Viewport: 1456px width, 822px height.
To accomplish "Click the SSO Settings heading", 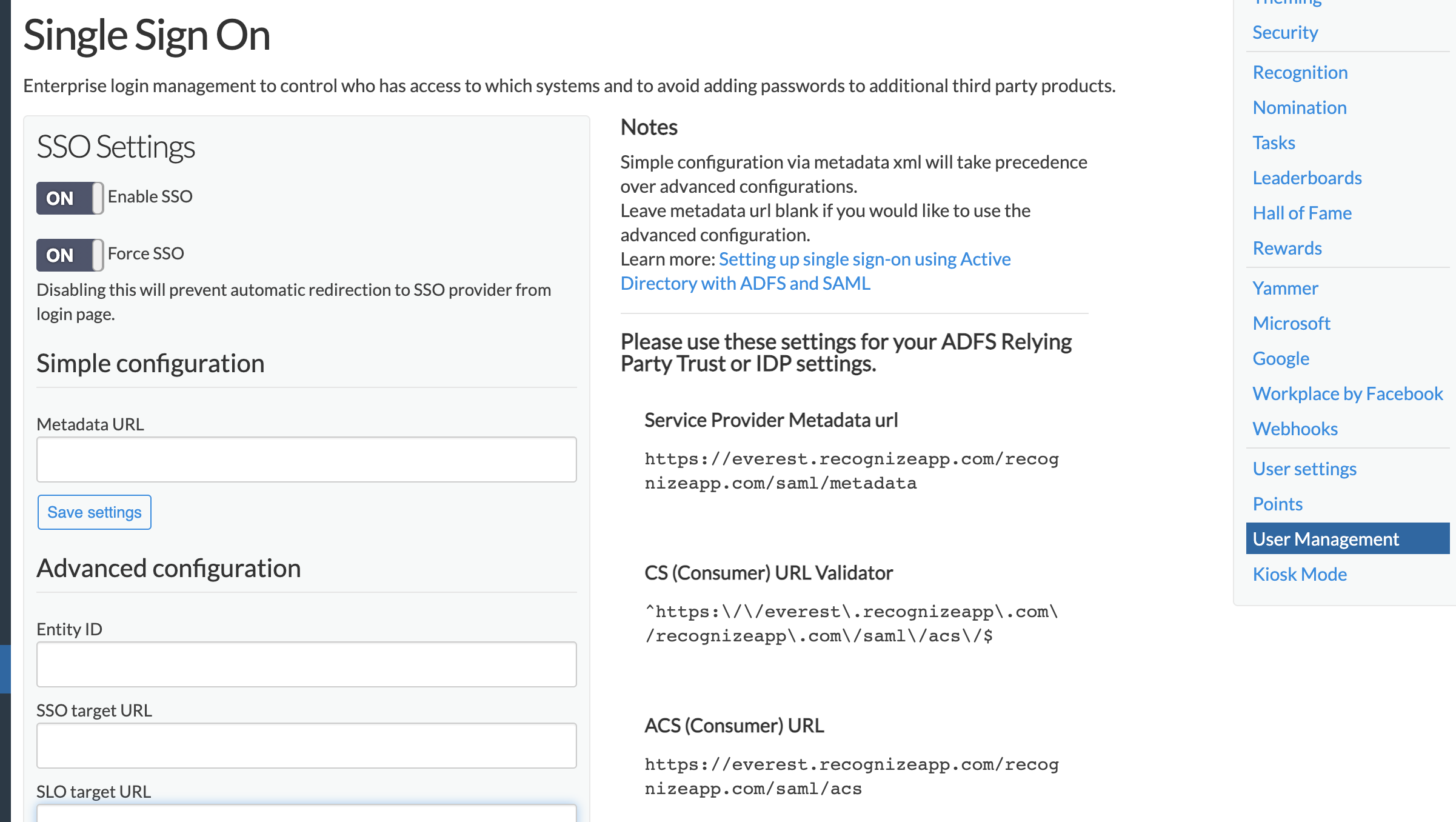I will (116, 147).
